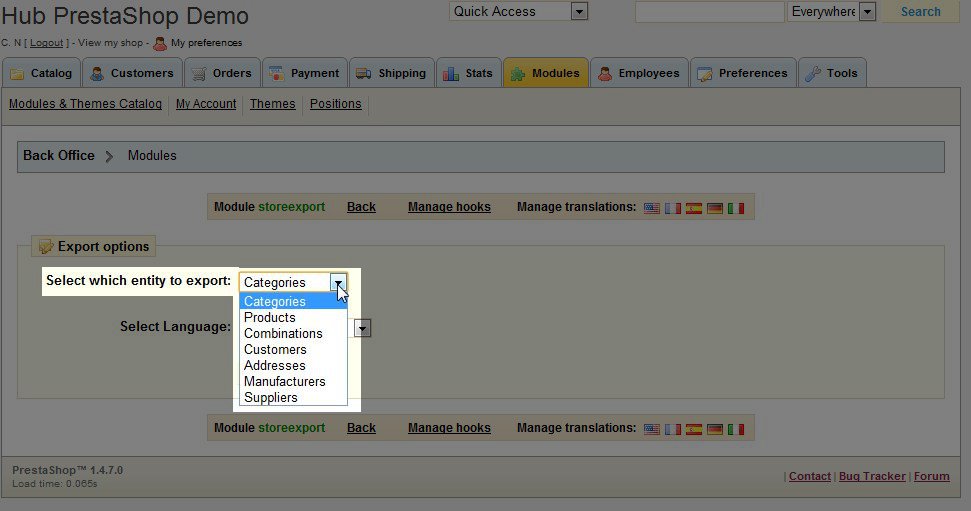
Task: Click the US flag in top translations row
Action: coord(652,208)
